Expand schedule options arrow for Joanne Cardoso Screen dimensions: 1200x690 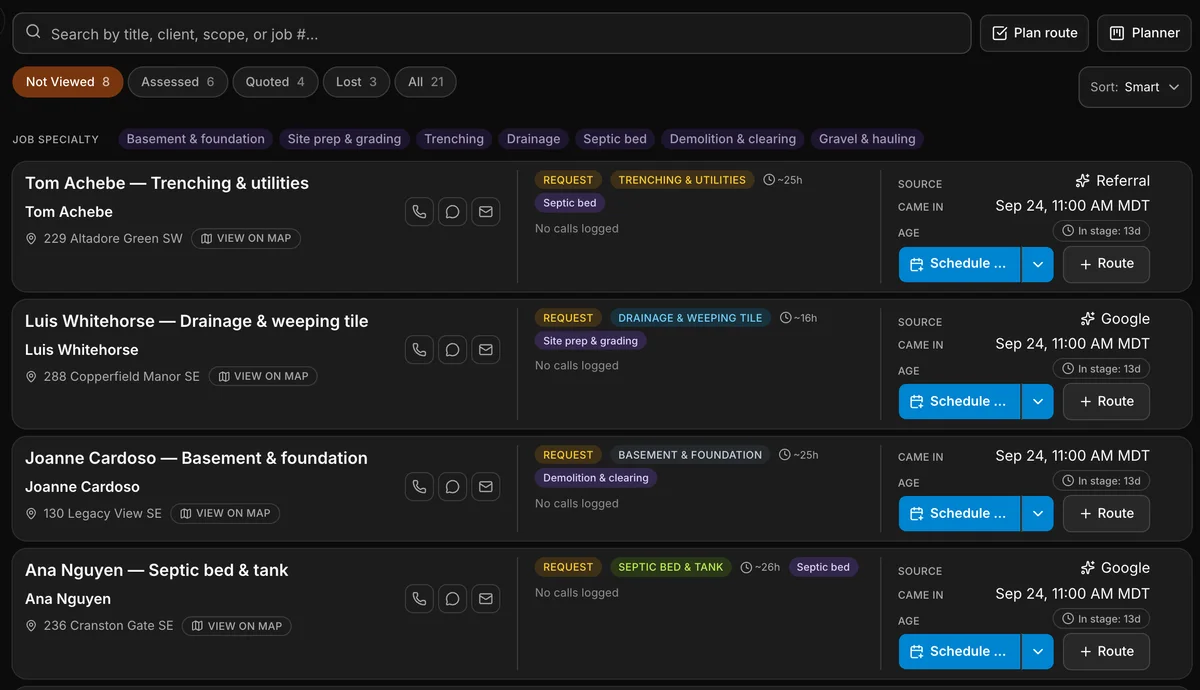[x=1037, y=514]
